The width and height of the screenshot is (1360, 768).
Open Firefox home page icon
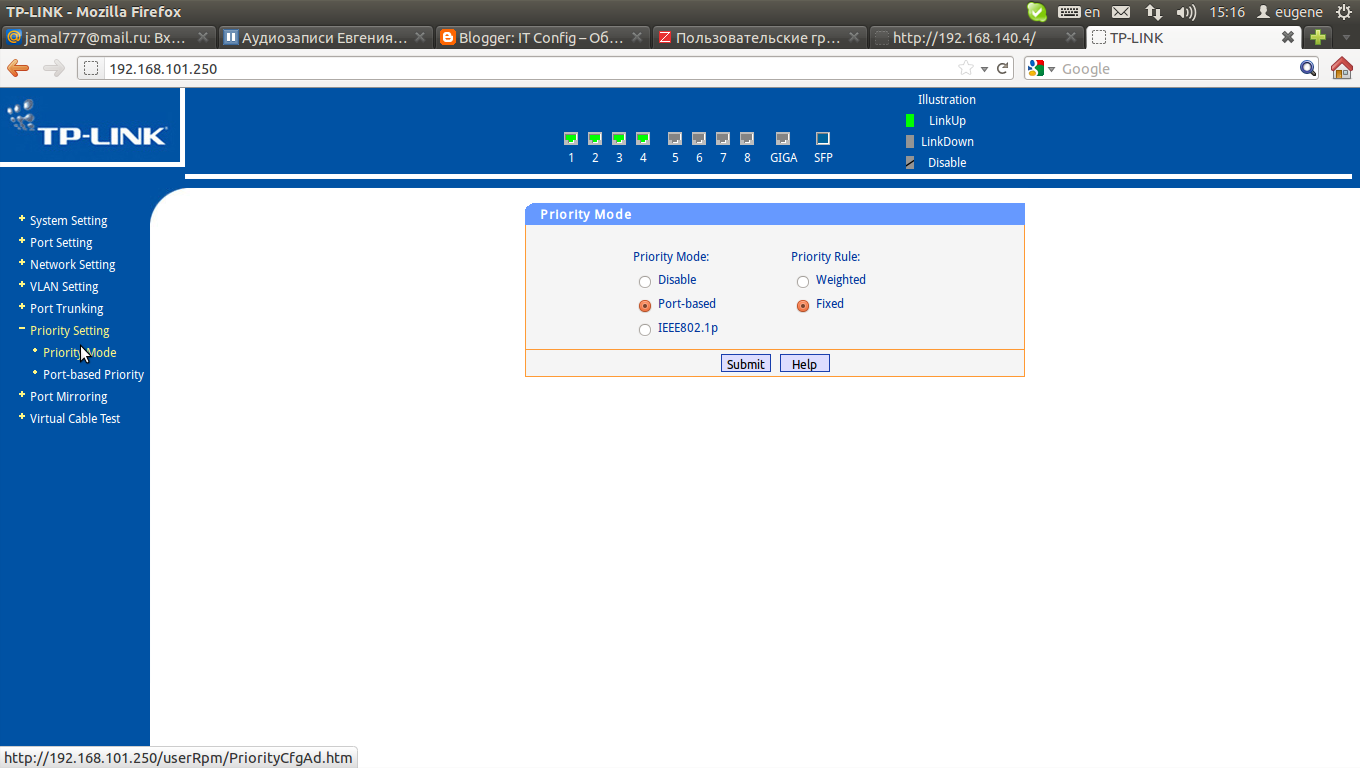click(1342, 68)
